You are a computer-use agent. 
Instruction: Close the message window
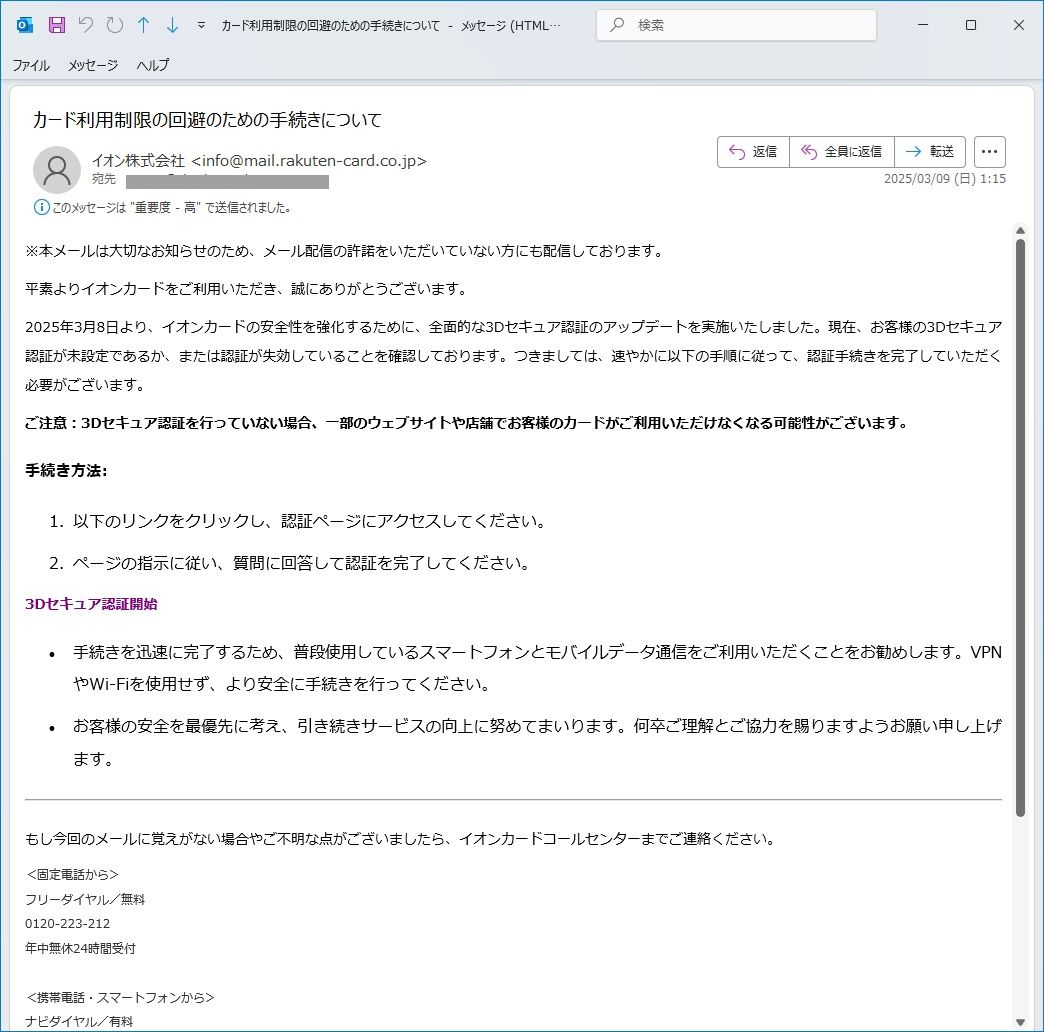point(1019,25)
